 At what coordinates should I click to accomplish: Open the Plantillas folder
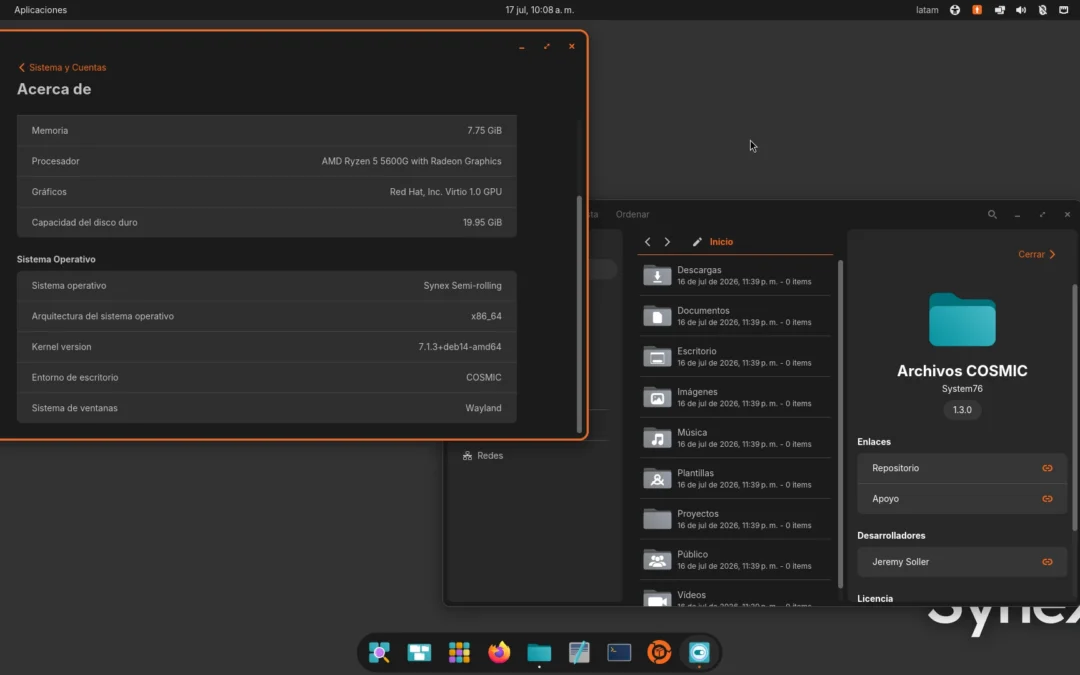[x=736, y=479]
